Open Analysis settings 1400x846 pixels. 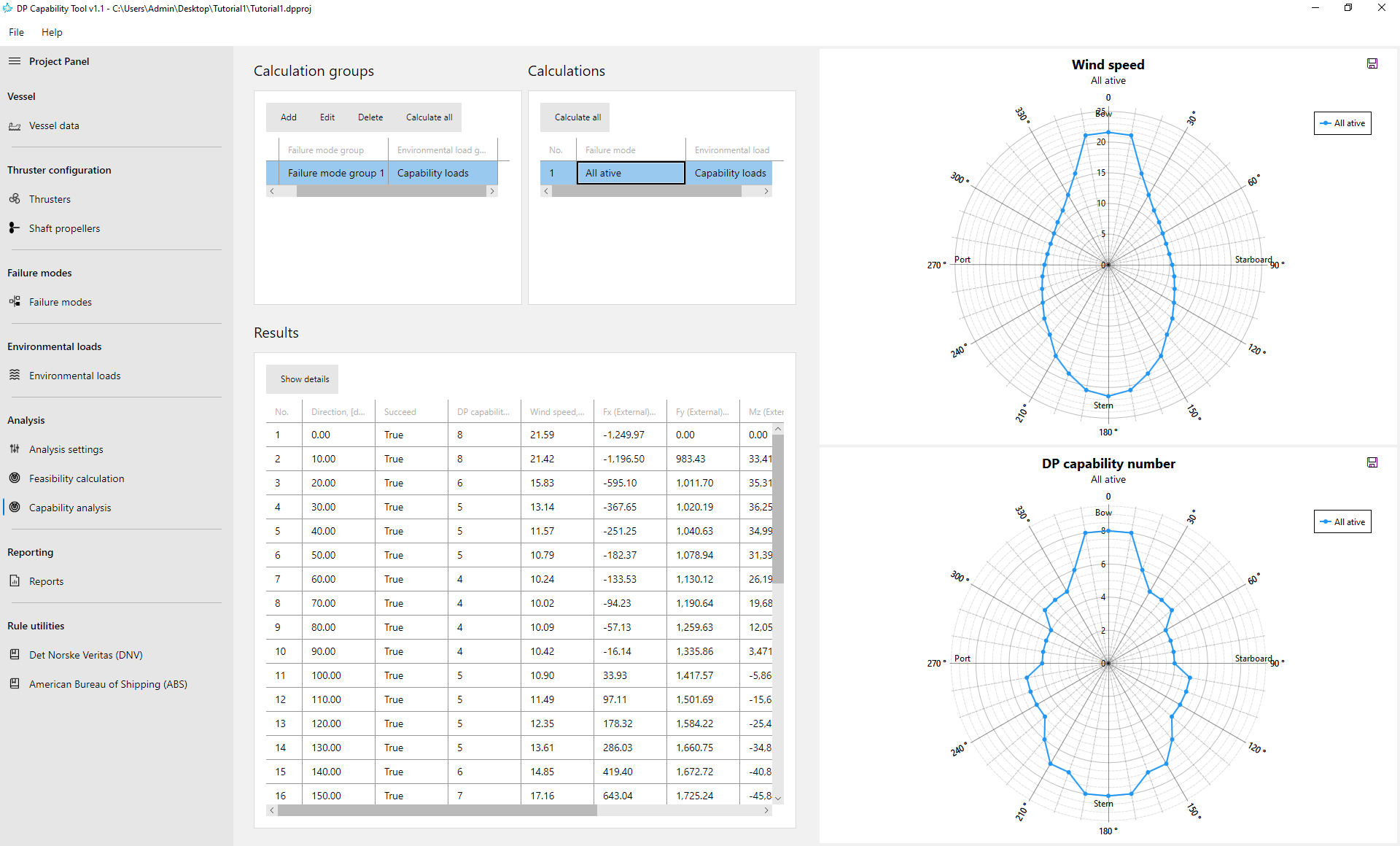66,449
